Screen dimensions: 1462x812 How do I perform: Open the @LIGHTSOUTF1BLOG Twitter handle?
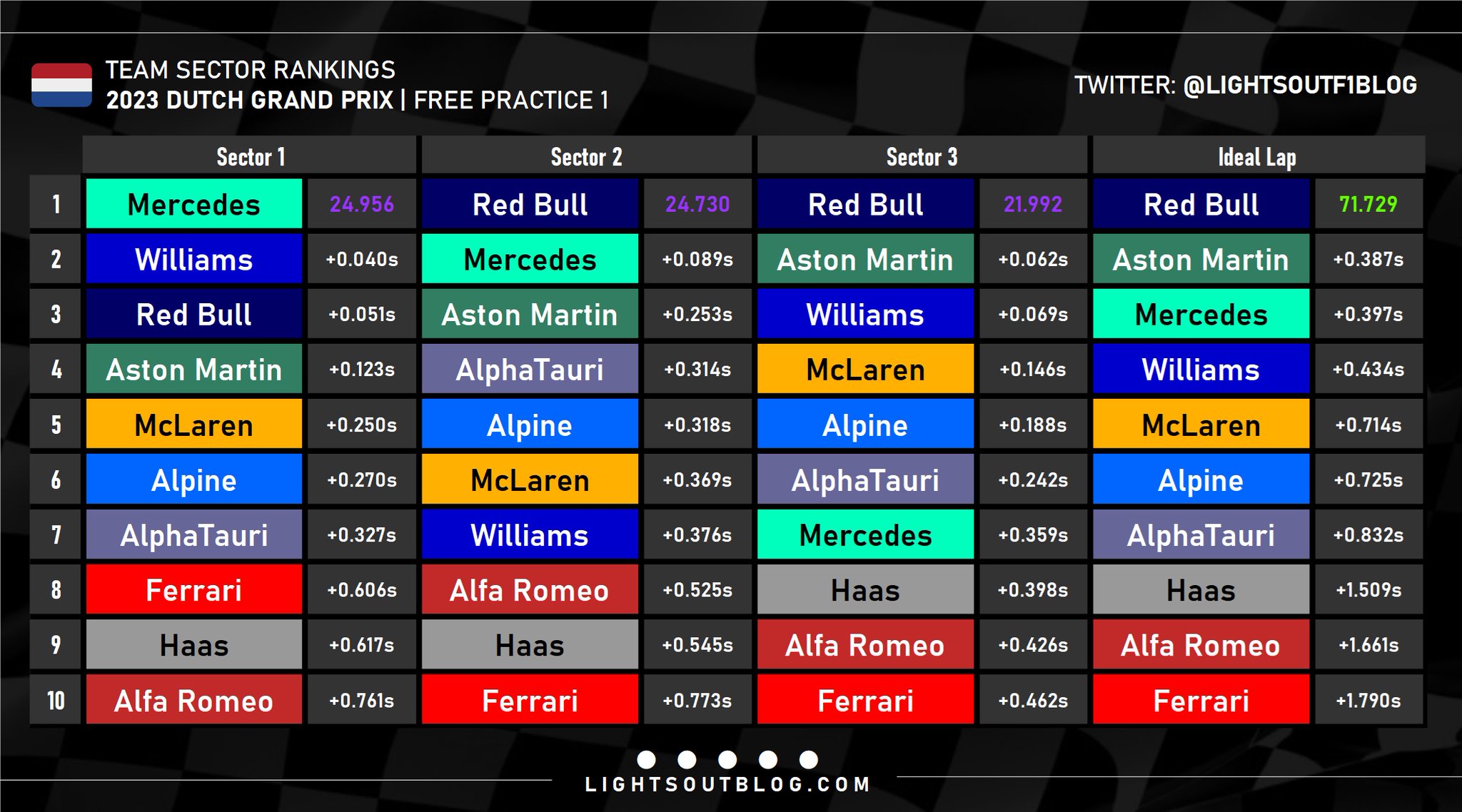pyautogui.click(x=1299, y=85)
